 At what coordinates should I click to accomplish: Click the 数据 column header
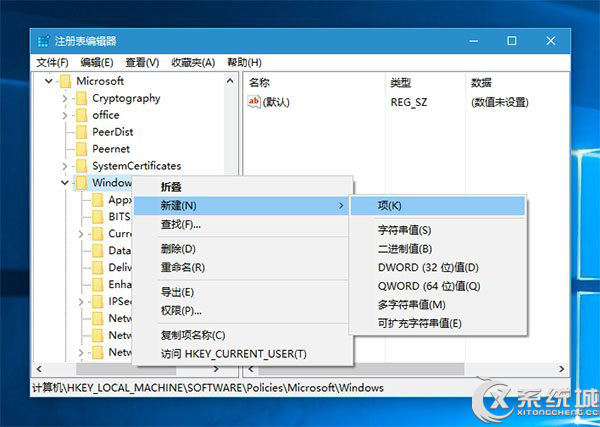coord(517,82)
